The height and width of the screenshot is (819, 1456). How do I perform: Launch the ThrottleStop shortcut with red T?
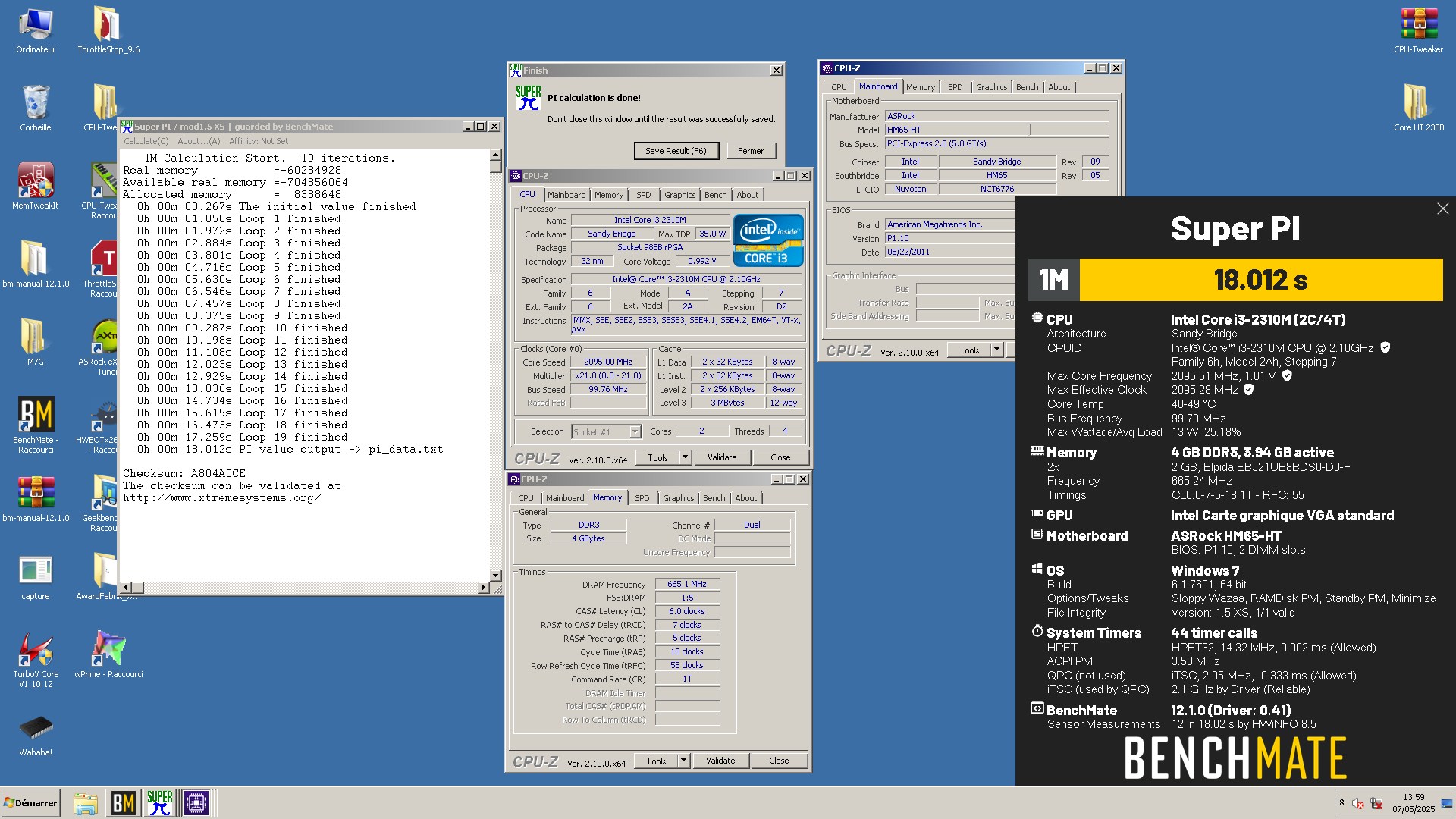[x=105, y=268]
